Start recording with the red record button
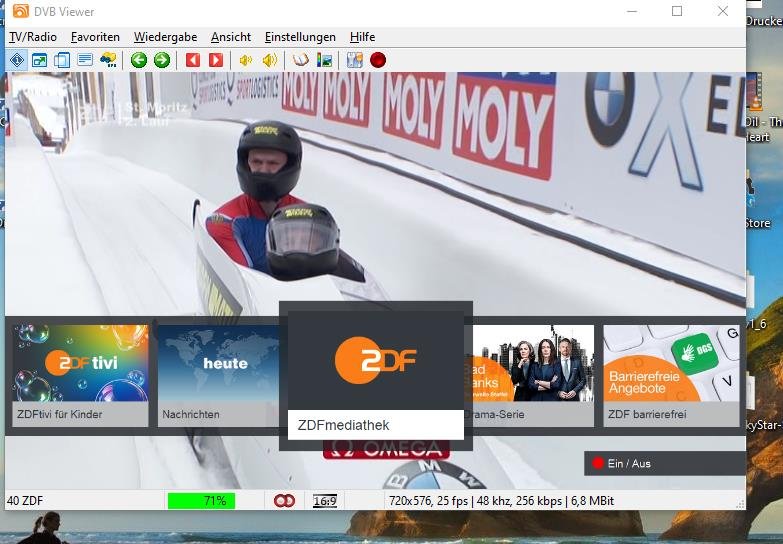783x544 pixels. click(x=378, y=60)
